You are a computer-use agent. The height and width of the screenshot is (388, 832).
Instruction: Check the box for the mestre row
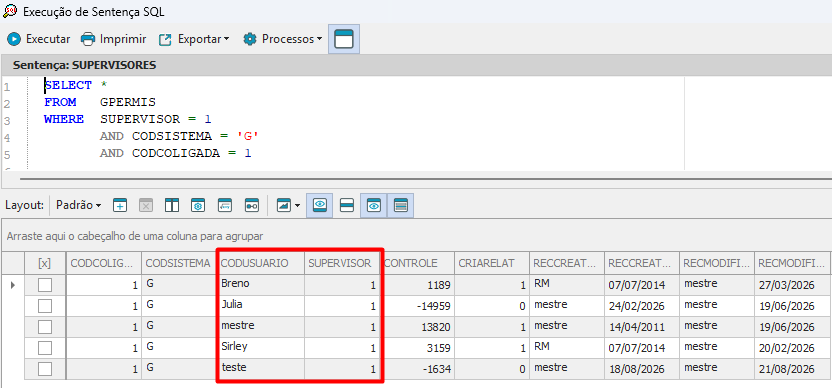tap(45, 327)
